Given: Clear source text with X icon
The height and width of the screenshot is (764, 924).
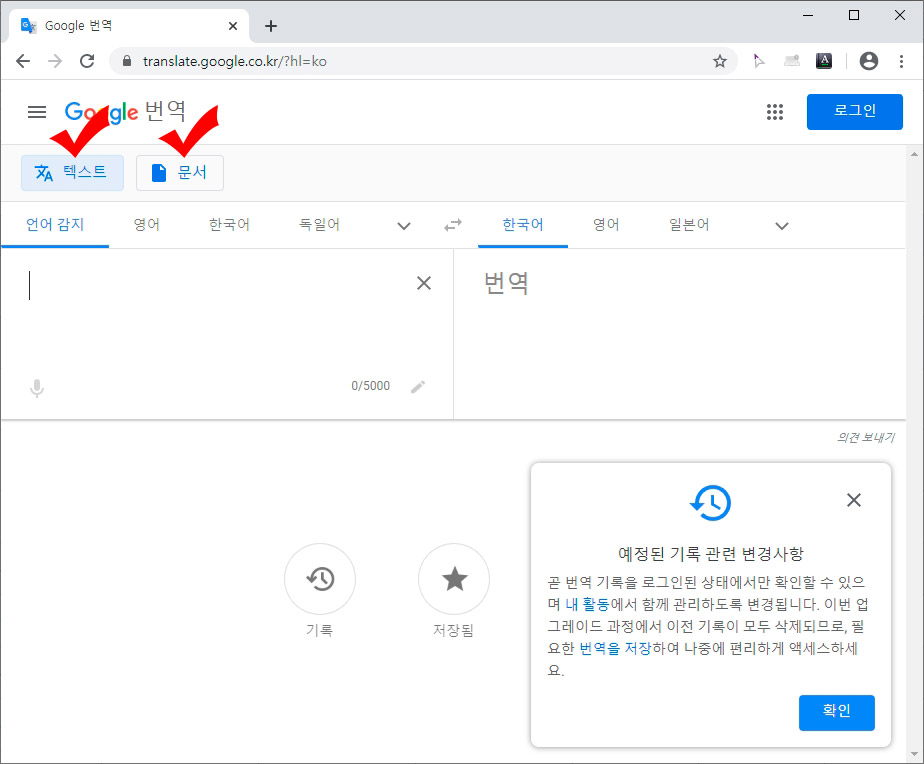Looking at the screenshot, I should (x=424, y=283).
